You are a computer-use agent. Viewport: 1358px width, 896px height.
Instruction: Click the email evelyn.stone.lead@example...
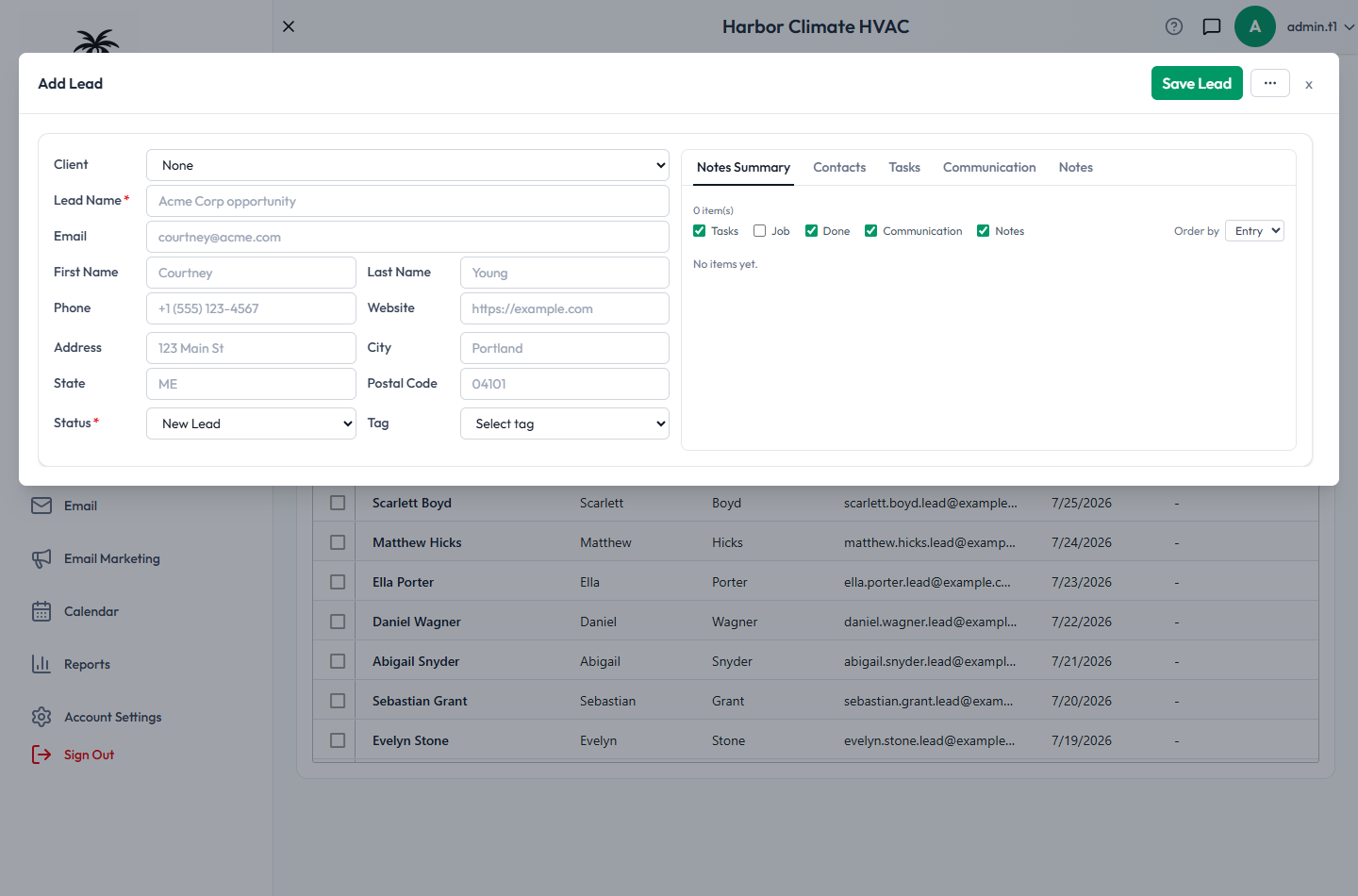[929, 740]
